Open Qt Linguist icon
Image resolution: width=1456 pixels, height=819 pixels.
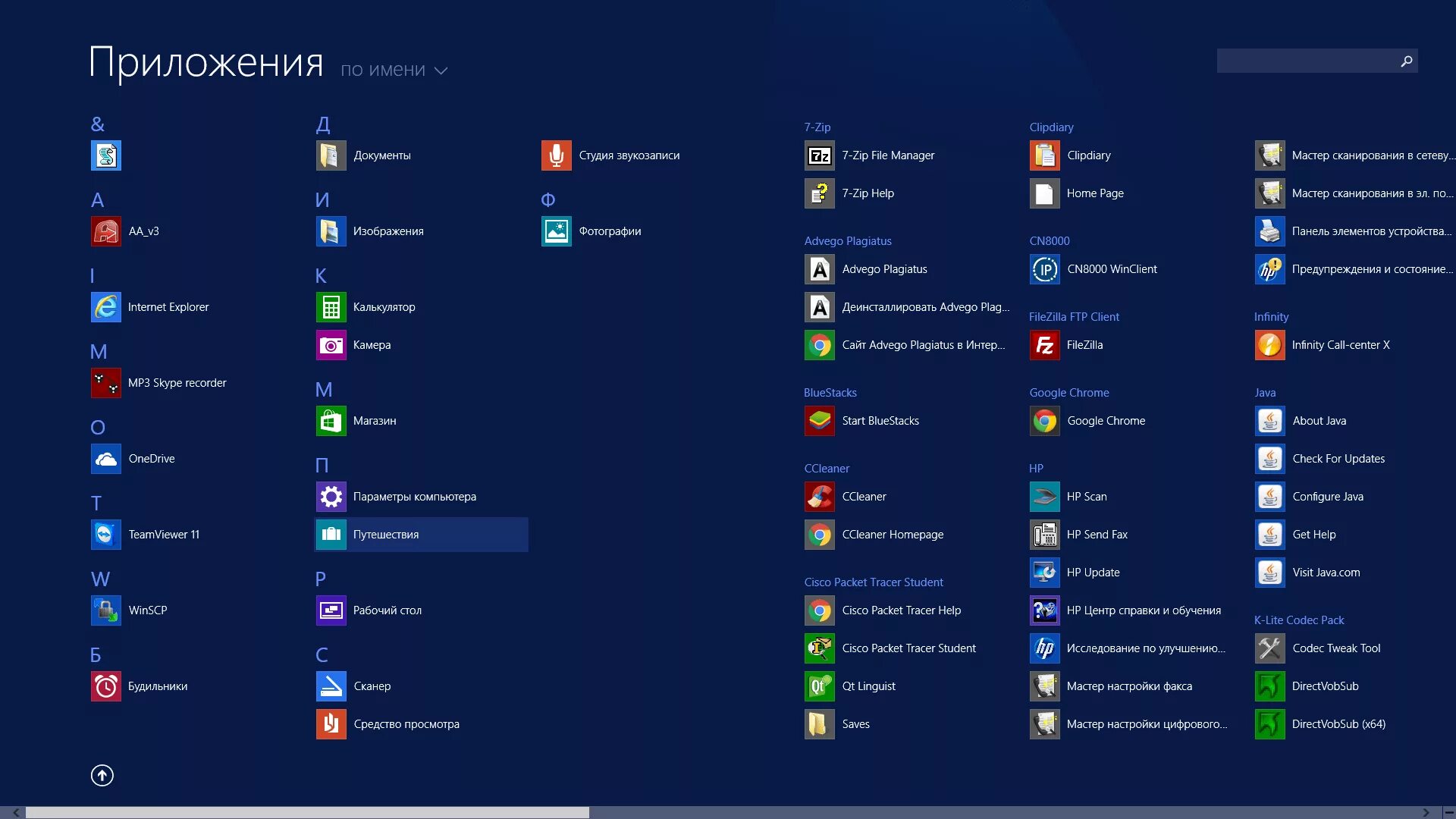pos(819,686)
